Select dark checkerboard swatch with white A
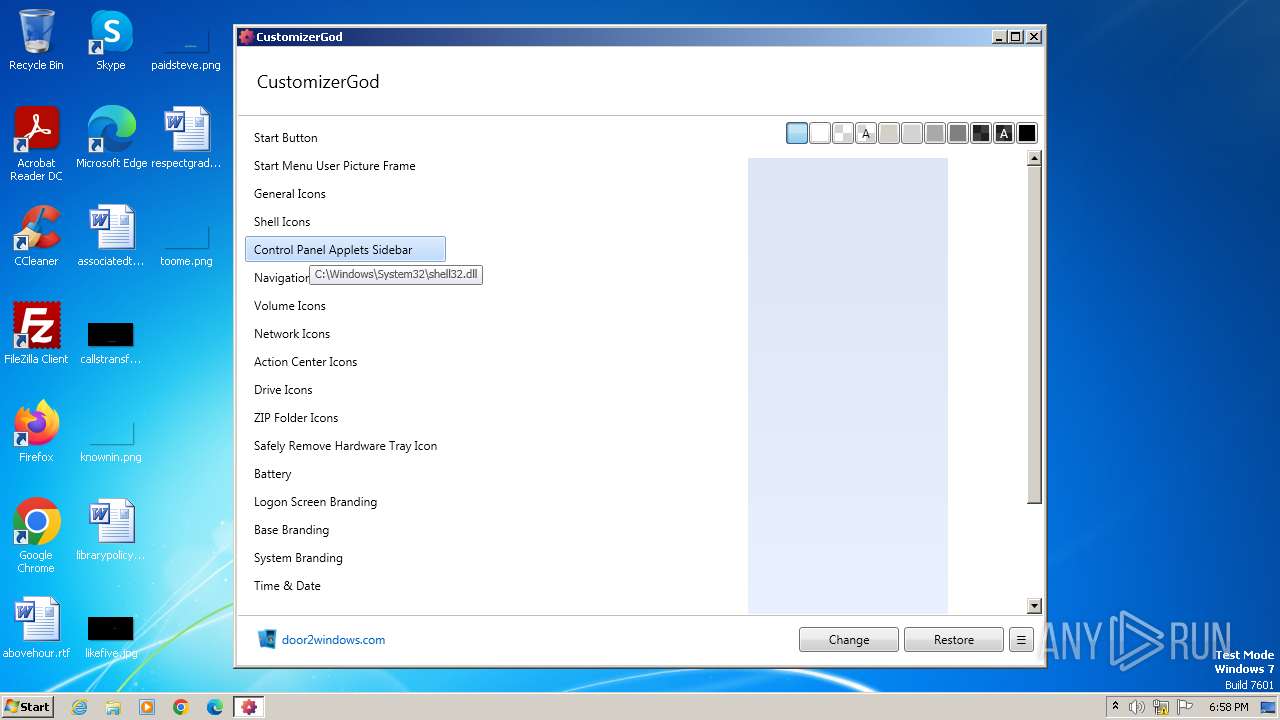This screenshot has width=1280, height=720. click(x=1004, y=133)
